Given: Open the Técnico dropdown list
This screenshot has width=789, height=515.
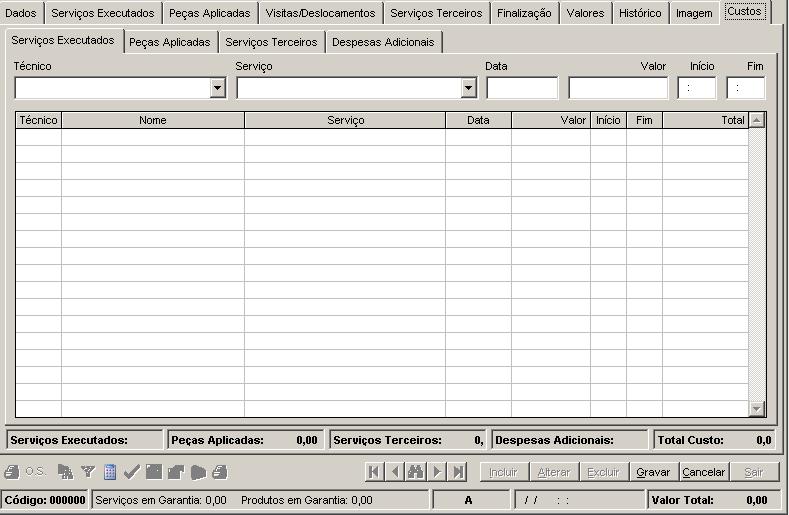Looking at the screenshot, I should pyautogui.click(x=217, y=88).
